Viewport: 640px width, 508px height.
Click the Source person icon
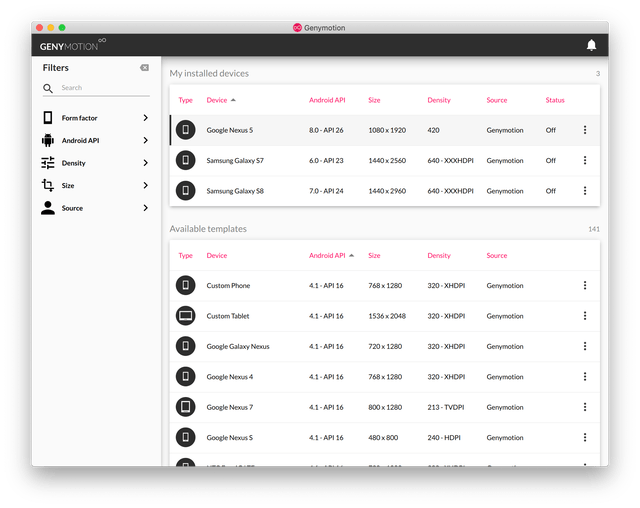point(48,208)
